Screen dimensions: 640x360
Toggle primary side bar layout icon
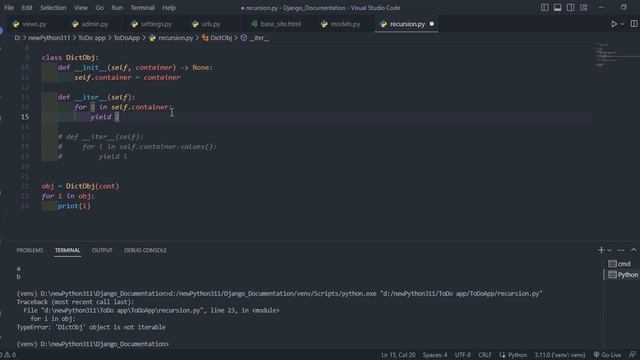click(x=544, y=7)
